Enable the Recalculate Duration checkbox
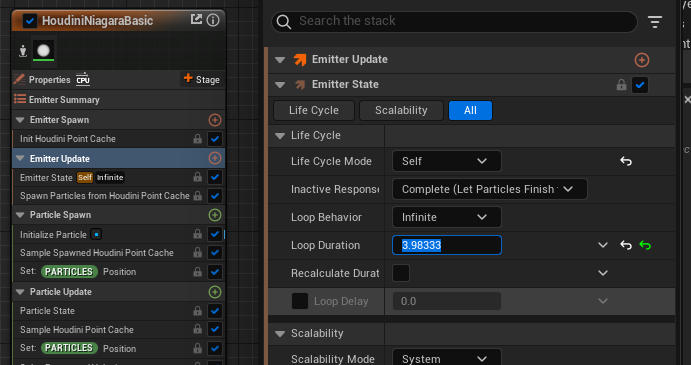691x365 pixels. pos(401,273)
